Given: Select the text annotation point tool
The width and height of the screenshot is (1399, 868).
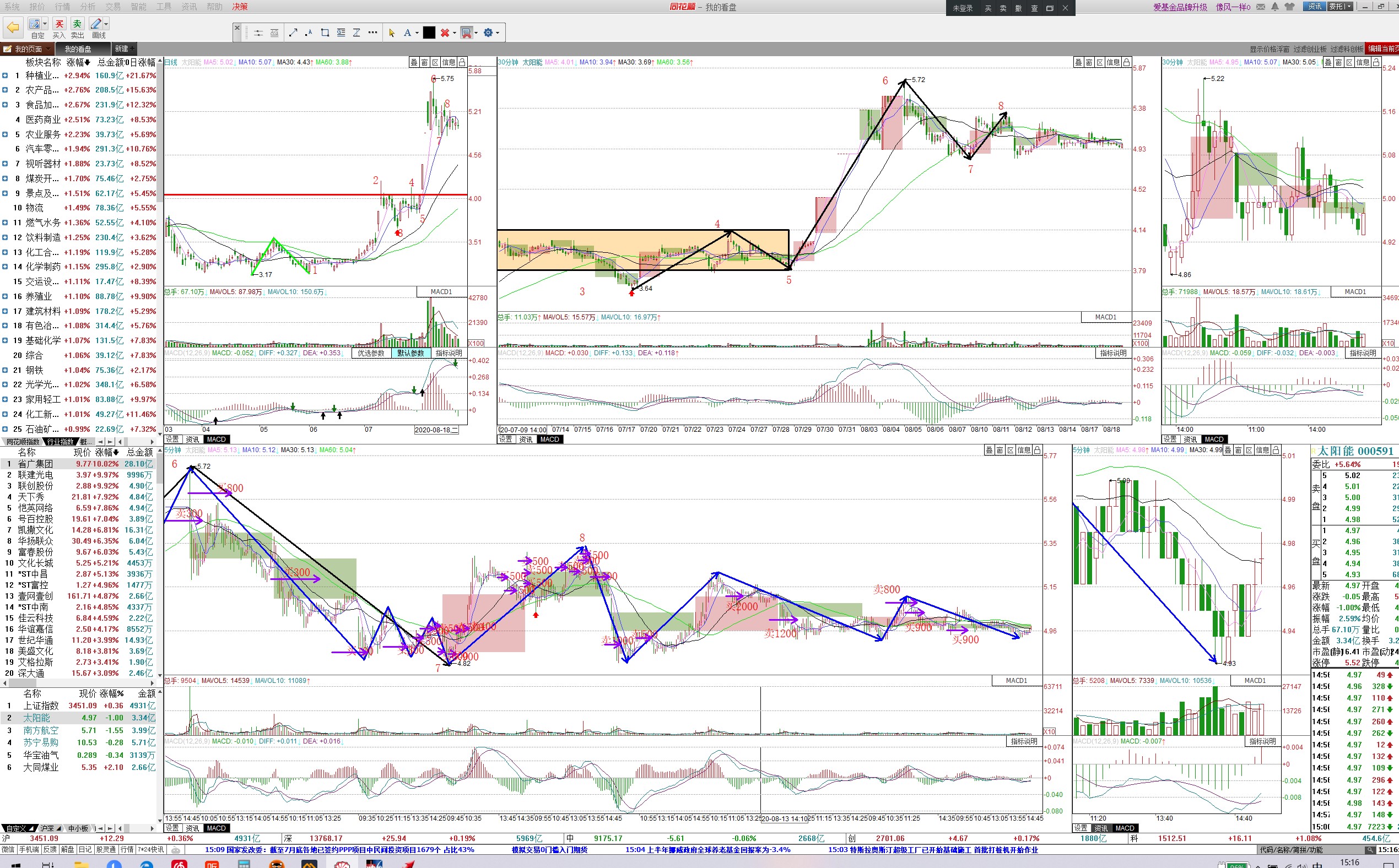Looking at the screenshot, I should (x=309, y=32).
